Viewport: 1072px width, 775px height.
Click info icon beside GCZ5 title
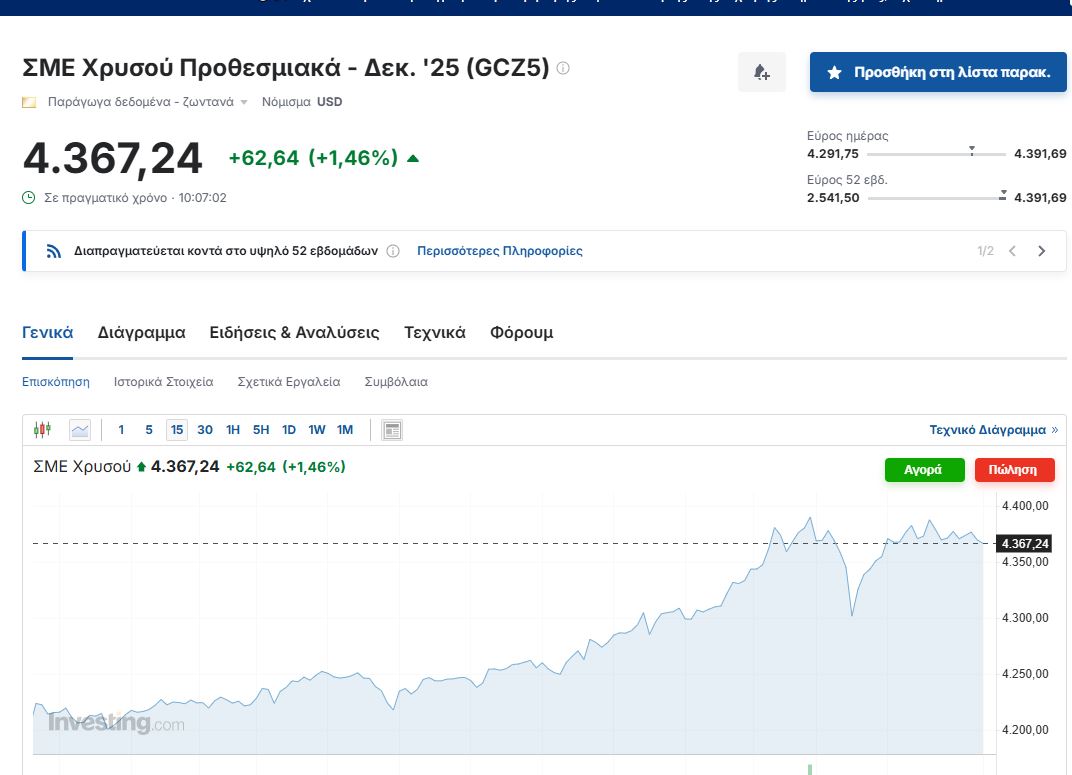click(563, 68)
